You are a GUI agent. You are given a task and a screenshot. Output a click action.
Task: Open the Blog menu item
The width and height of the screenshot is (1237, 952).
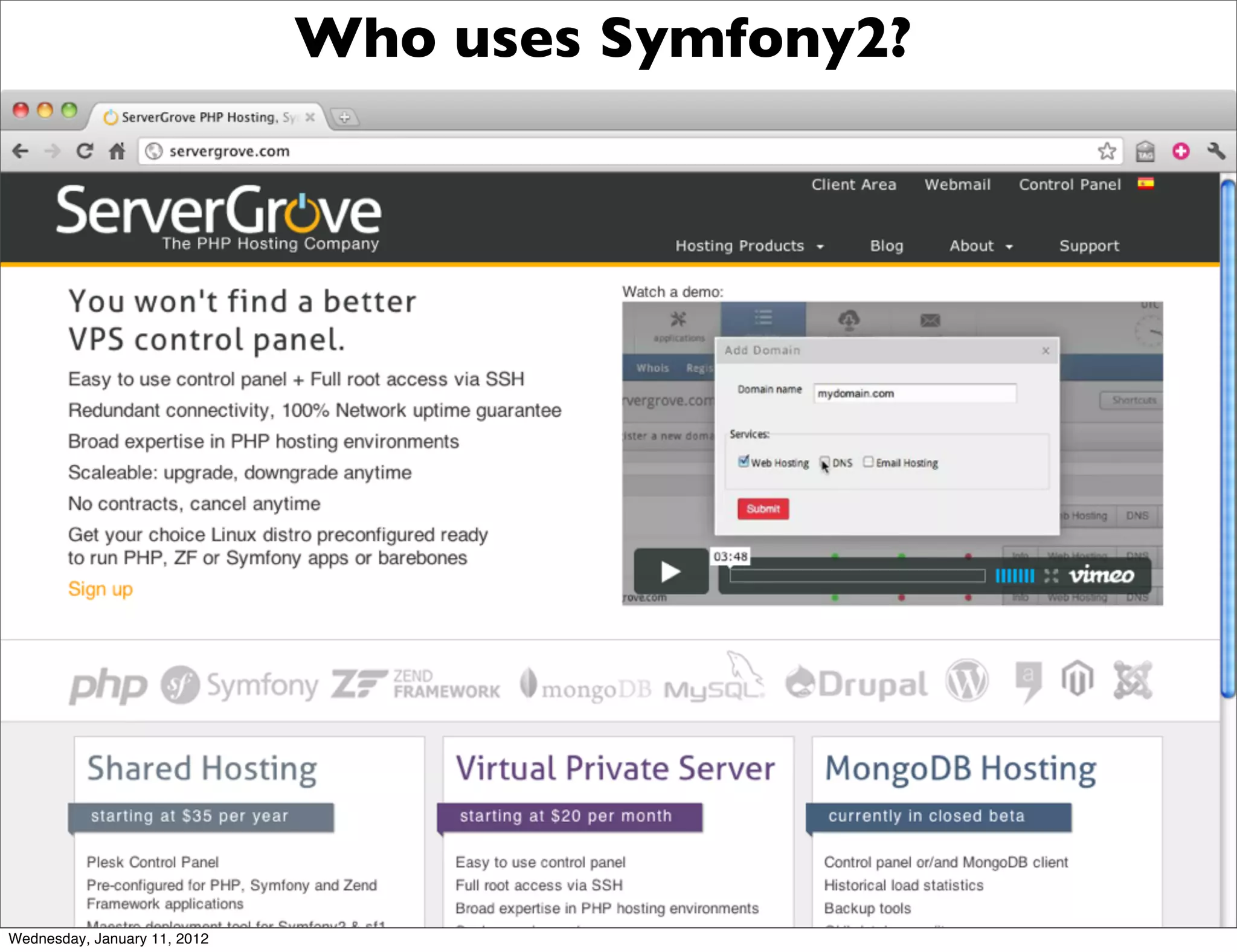(x=886, y=246)
